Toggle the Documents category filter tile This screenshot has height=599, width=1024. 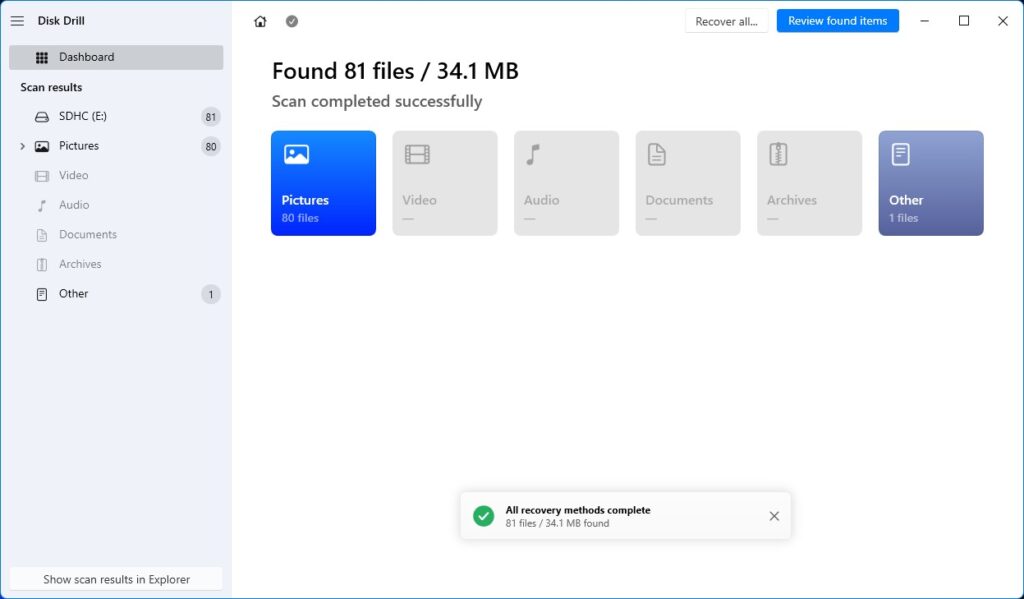pos(687,183)
